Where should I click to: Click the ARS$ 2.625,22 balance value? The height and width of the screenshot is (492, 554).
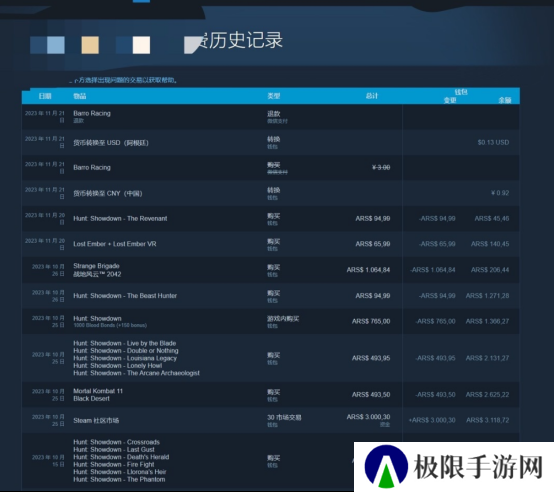click(487, 395)
